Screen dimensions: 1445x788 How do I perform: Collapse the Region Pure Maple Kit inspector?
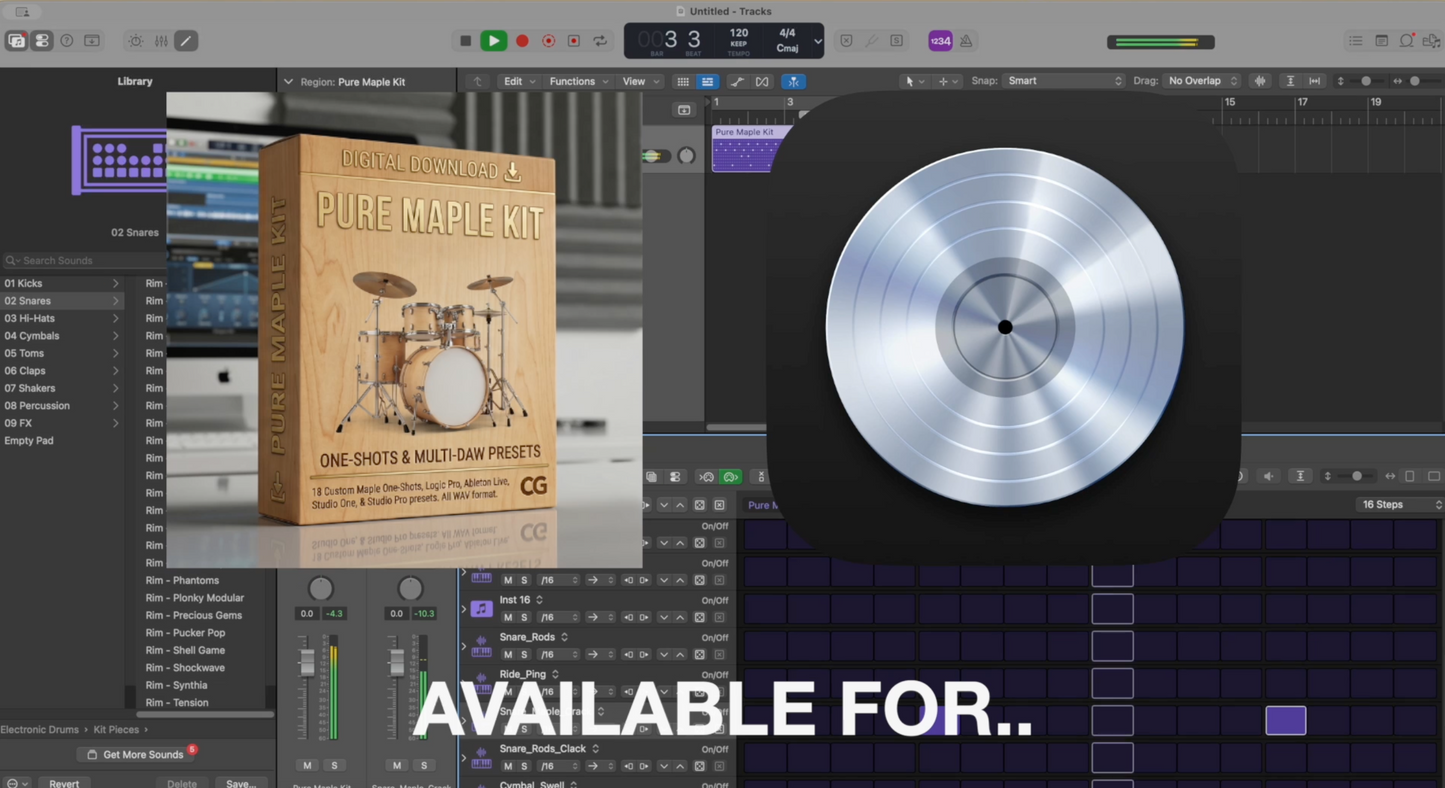click(x=288, y=82)
